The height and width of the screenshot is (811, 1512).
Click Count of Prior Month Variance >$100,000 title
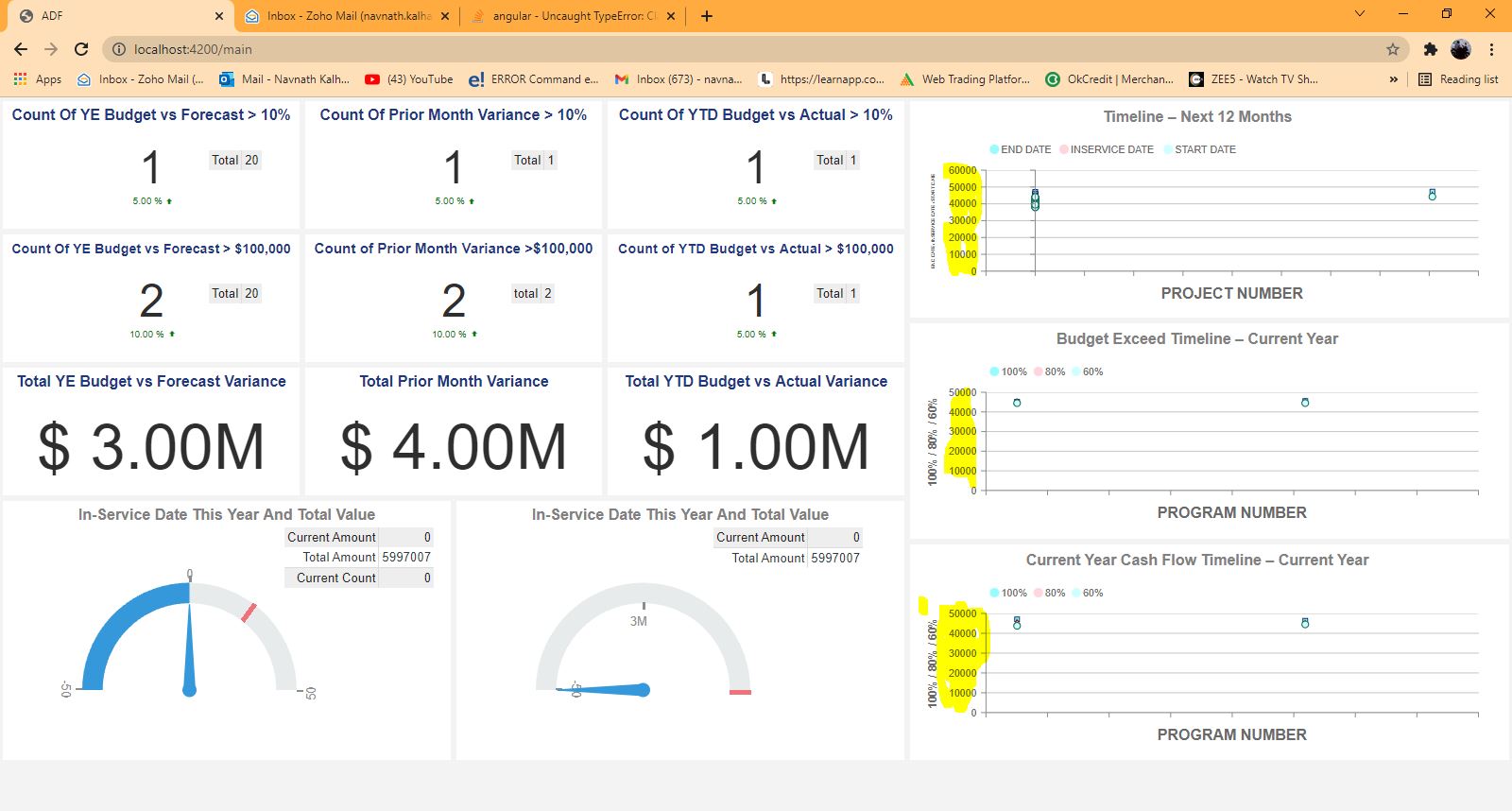(454, 249)
